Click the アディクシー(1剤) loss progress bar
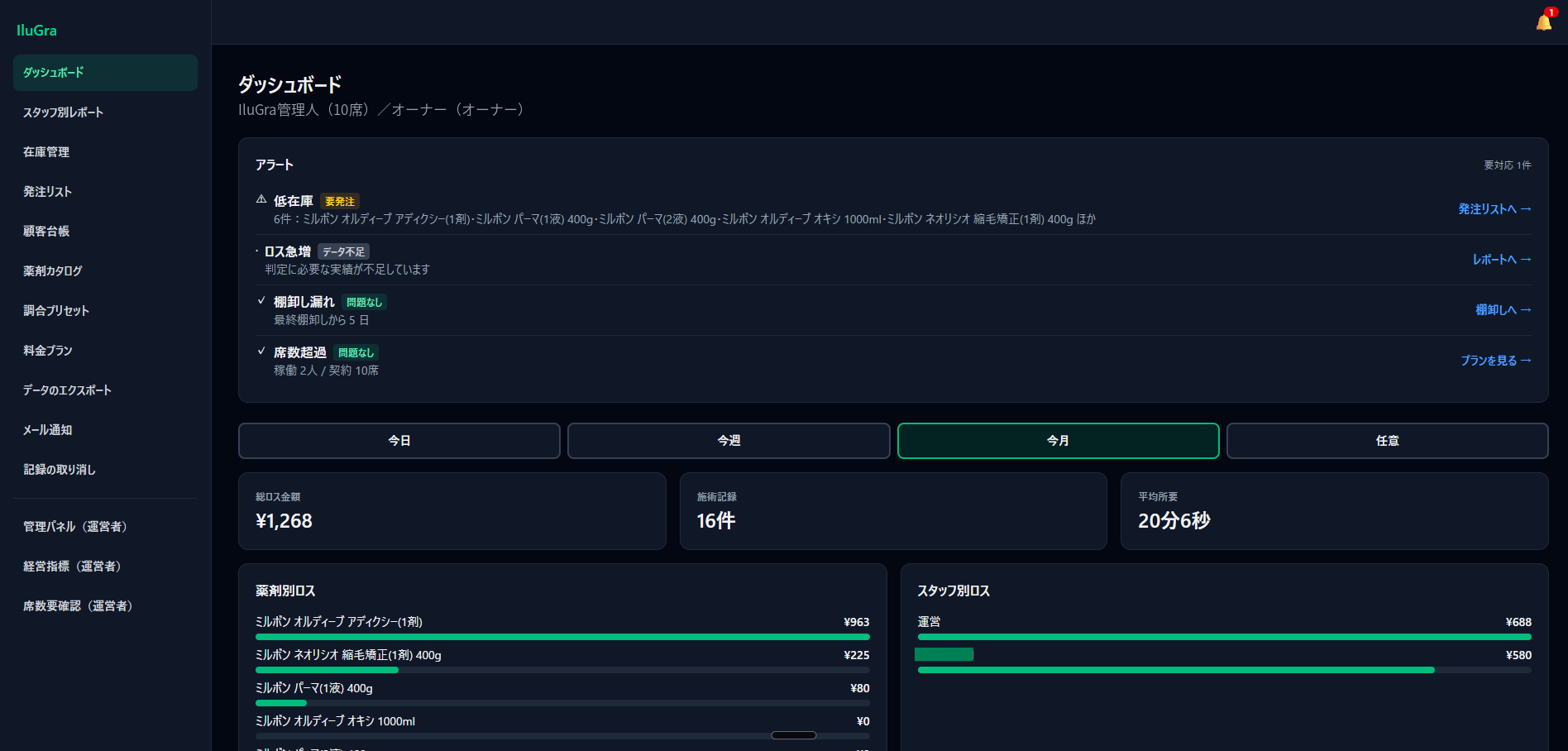This screenshot has height=751, width=1568. (562, 637)
